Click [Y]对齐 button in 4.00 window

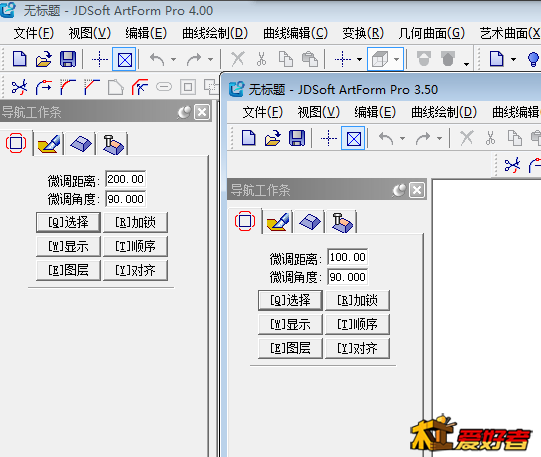click(135, 270)
